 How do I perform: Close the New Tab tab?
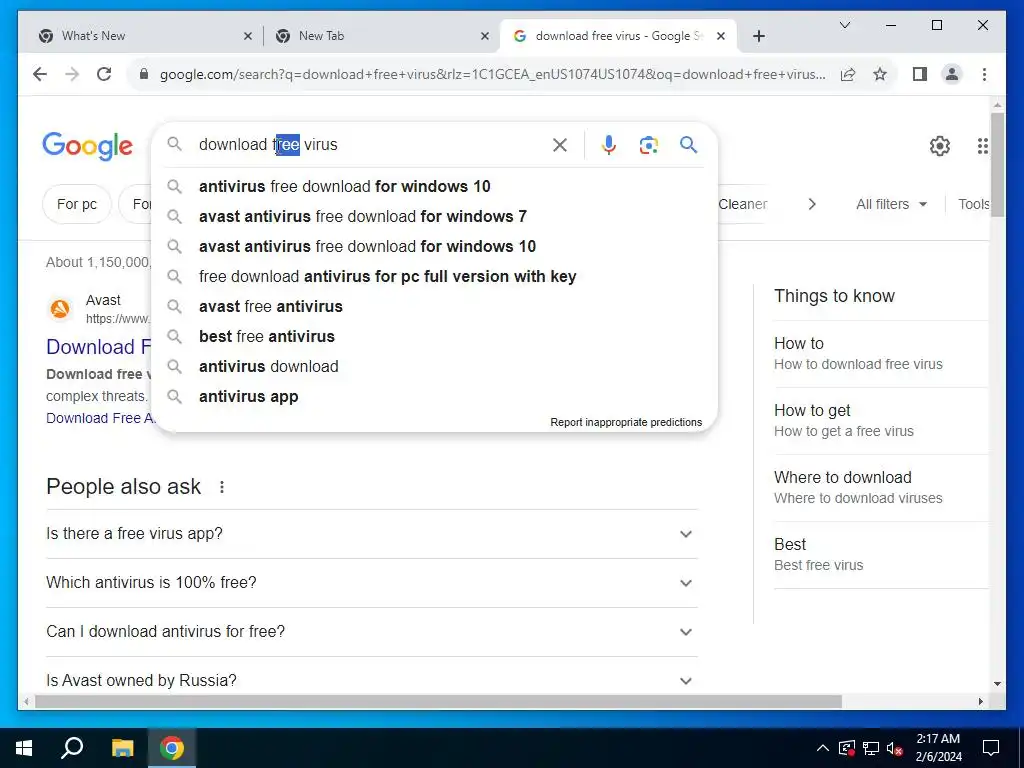(x=485, y=36)
